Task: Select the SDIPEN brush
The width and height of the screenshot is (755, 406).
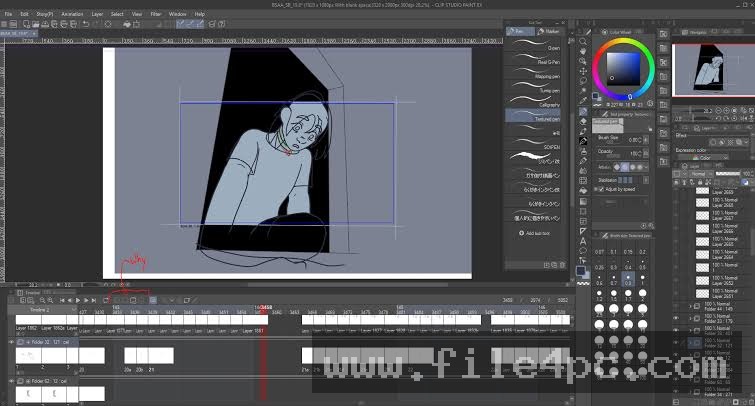Action: 533,144
